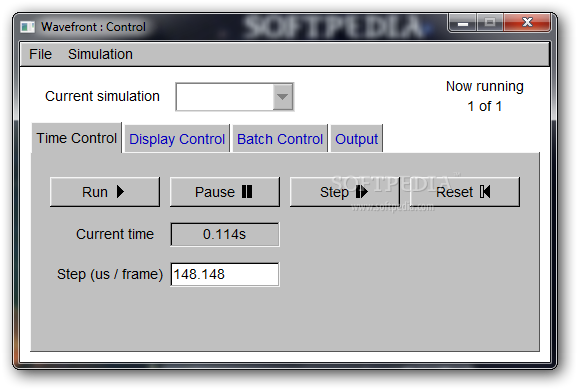Click the 'Current simulation' label
This screenshot has height=390, width=578.
102,96
